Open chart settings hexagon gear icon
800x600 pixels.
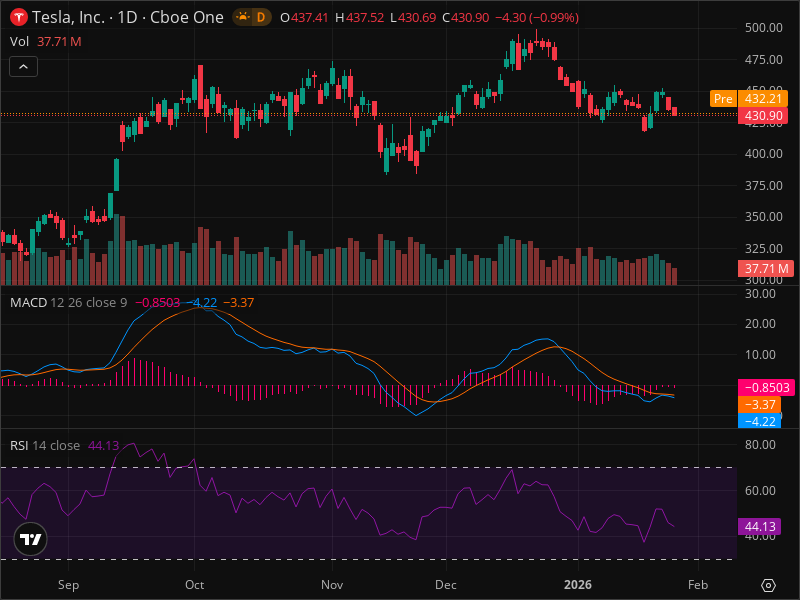768,585
